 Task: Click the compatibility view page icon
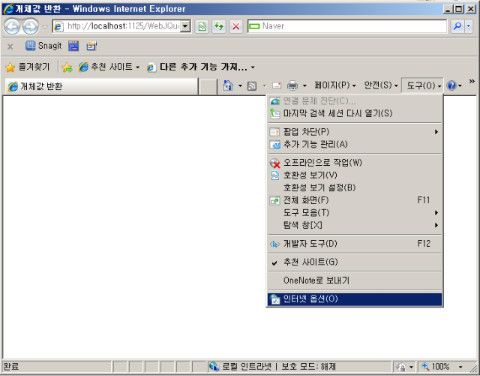[x=202, y=26]
